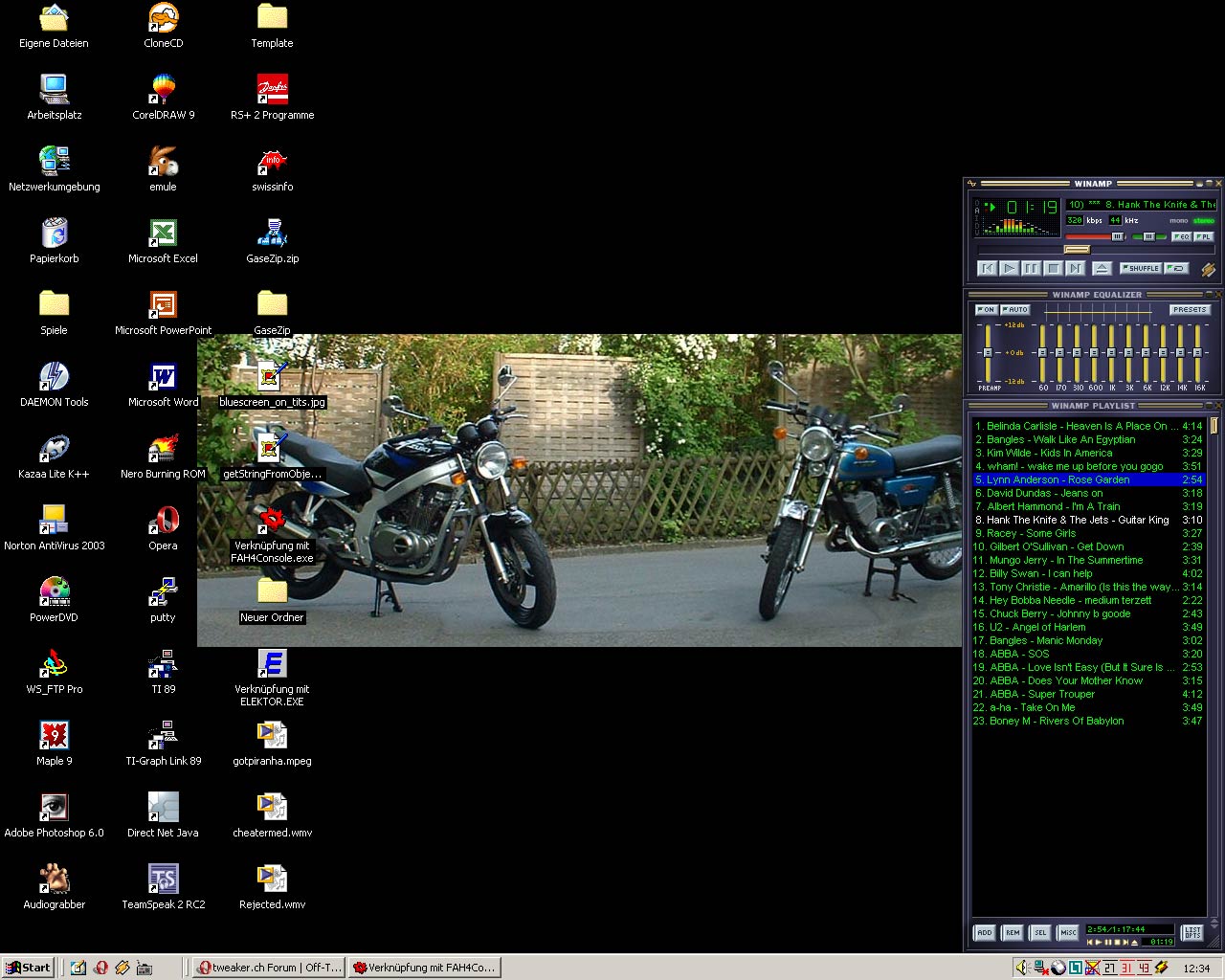Open the equalizer PRESETS menu
The image size is (1225, 980).
pyautogui.click(x=1190, y=310)
